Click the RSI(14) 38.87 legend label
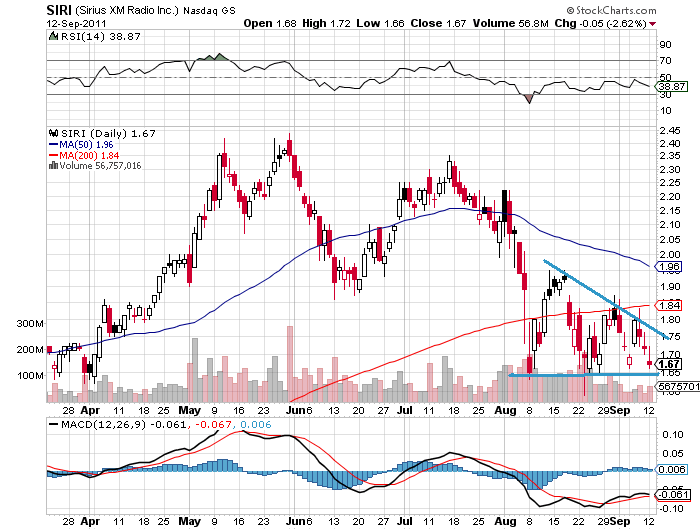Viewport: 700px width, 530px height. pyautogui.click(x=100, y=37)
